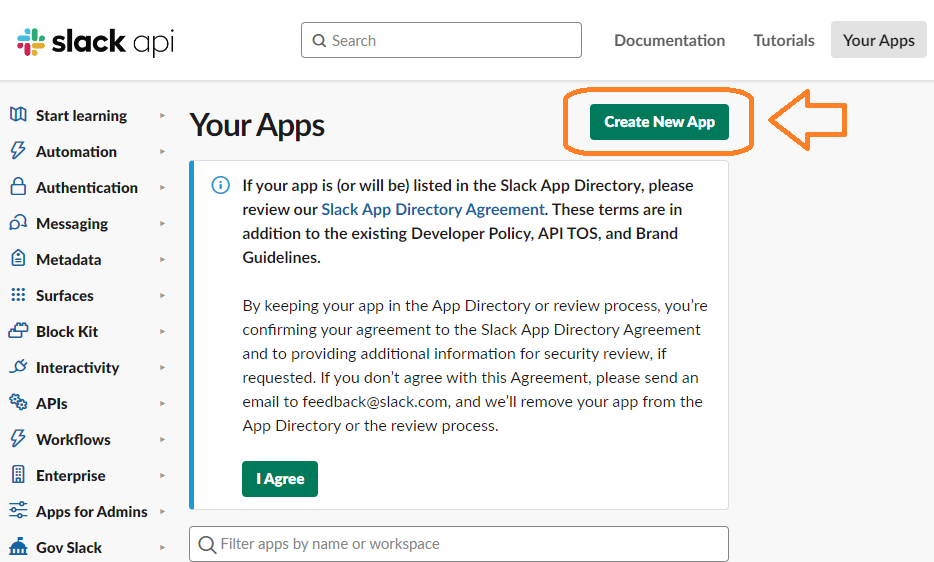The height and width of the screenshot is (562, 934).
Task: Expand the Interactivity section arrow
Action: pyautogui.click(x=162, y=368)
